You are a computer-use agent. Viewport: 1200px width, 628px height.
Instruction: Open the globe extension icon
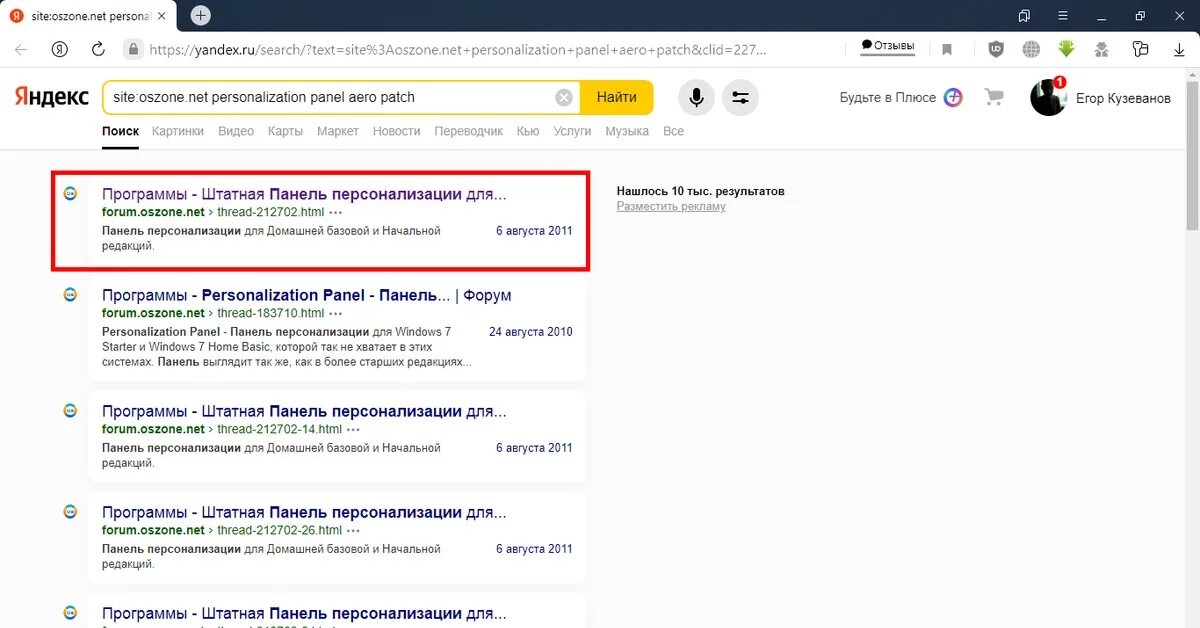click(x=1031, y=49)
